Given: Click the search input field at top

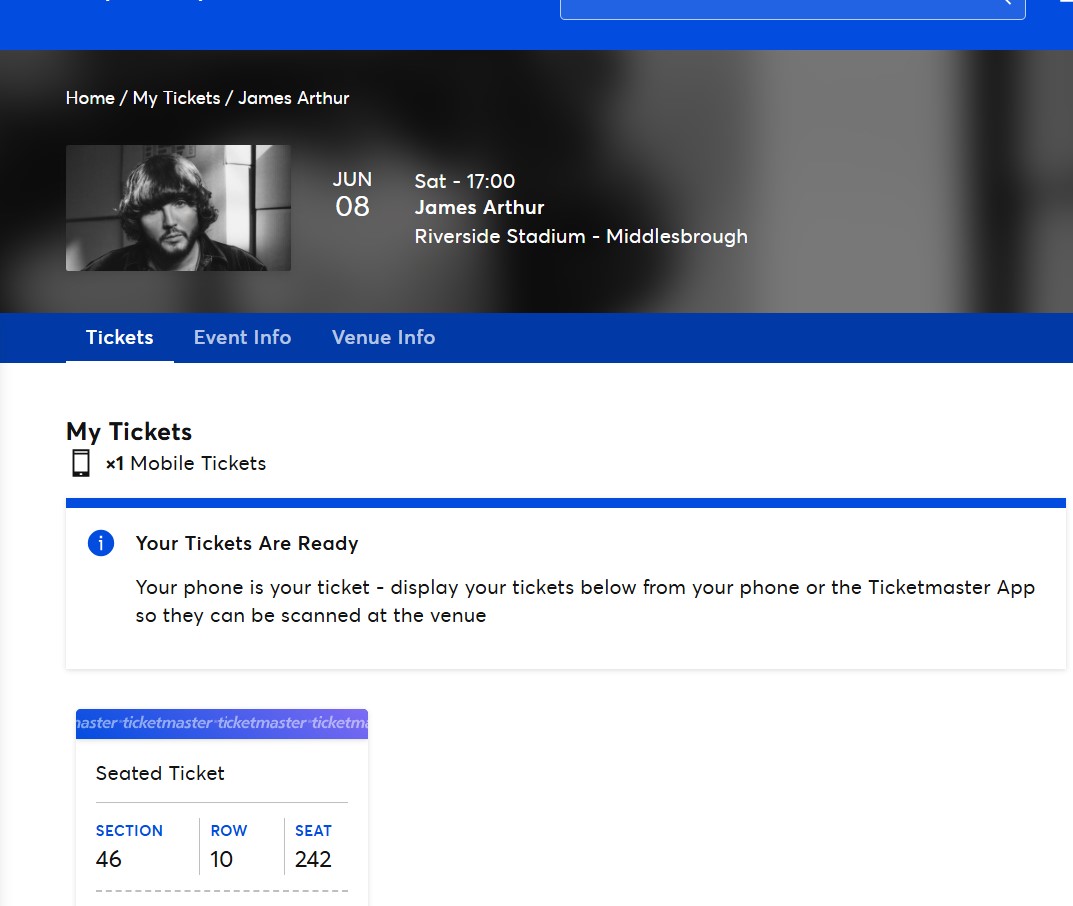Looking at the screenshot, I should (x=780, y=8).
